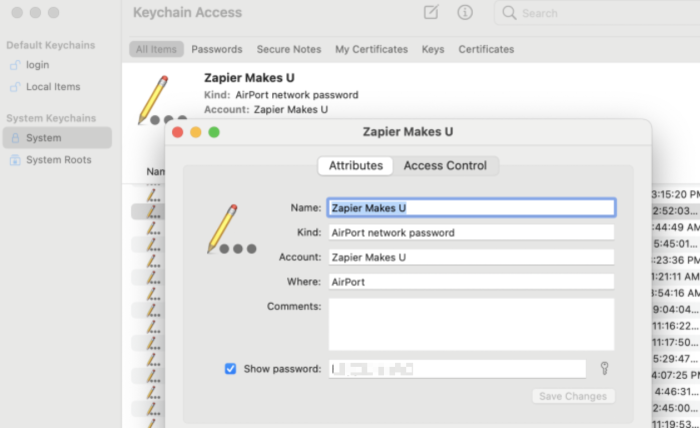The width and height of the screenshot is (700, 428).
Task: Close the Zapier Makes U dialog
Action: click(x=178, y=132)
